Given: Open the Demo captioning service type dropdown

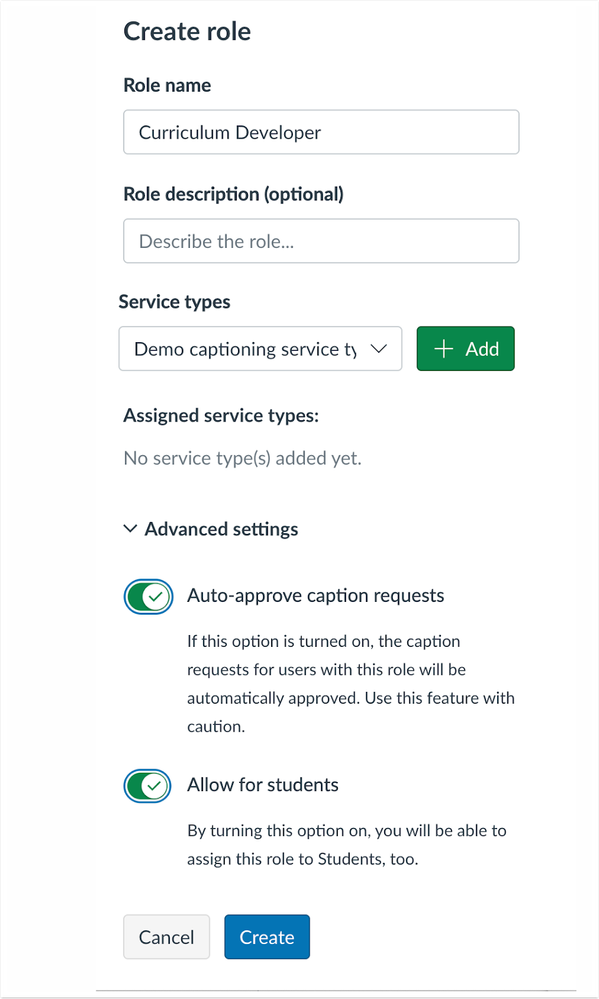Looking at the screenshot, I should 260,349.
